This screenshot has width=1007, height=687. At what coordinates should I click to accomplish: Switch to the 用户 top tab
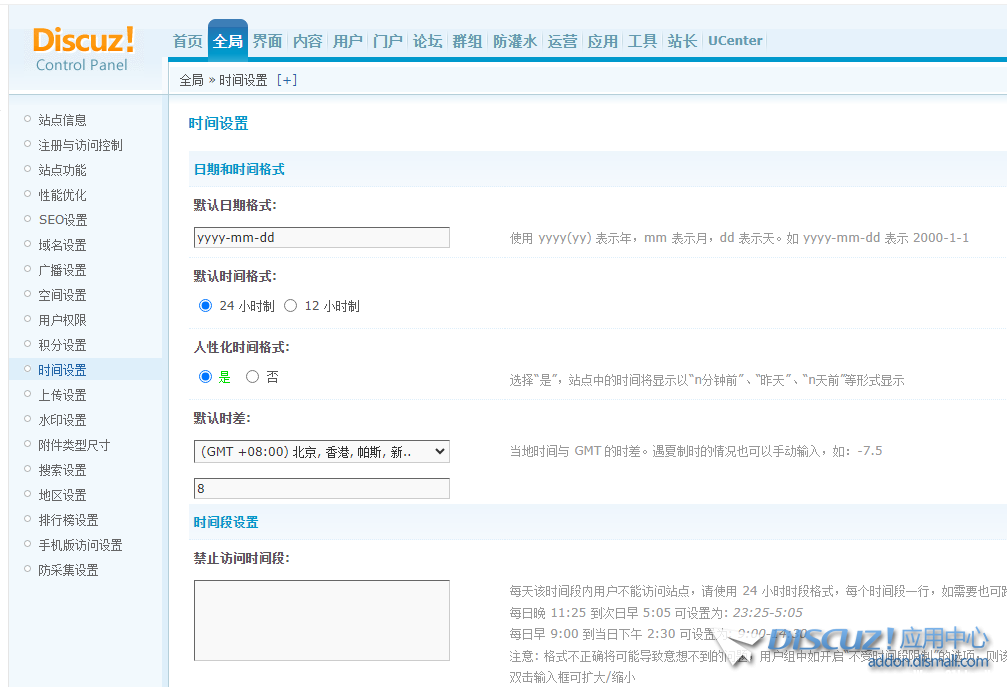tap(347, 41)
